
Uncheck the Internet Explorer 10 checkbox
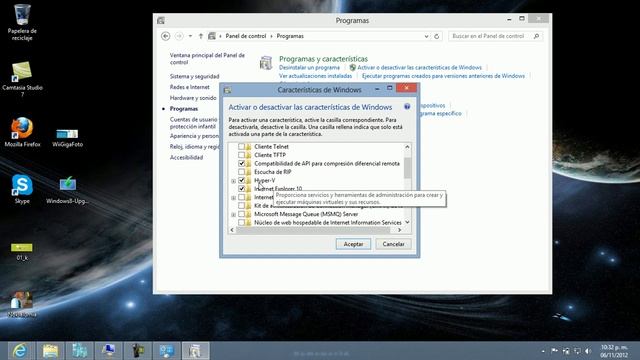point(241,189)
